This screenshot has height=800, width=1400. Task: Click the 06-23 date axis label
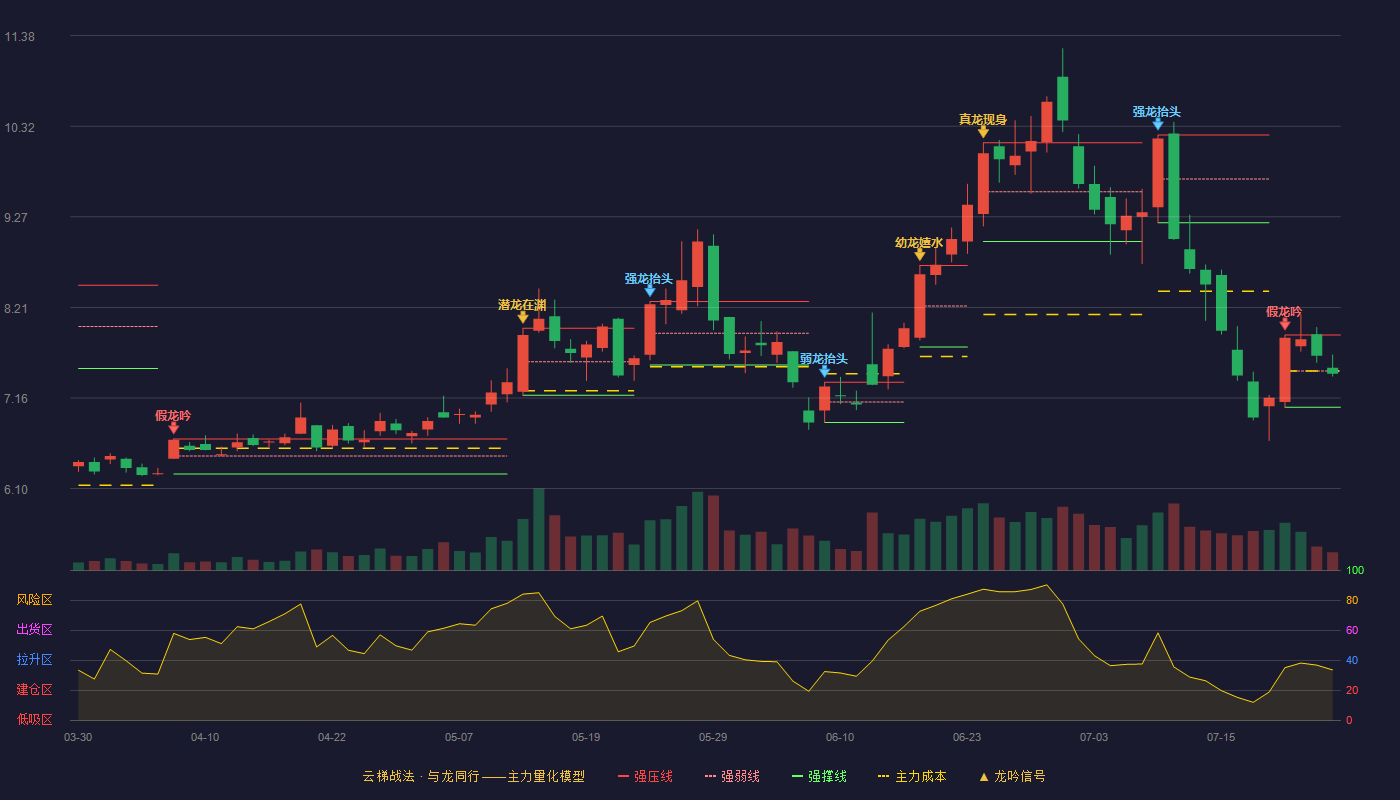coord(967,737)
